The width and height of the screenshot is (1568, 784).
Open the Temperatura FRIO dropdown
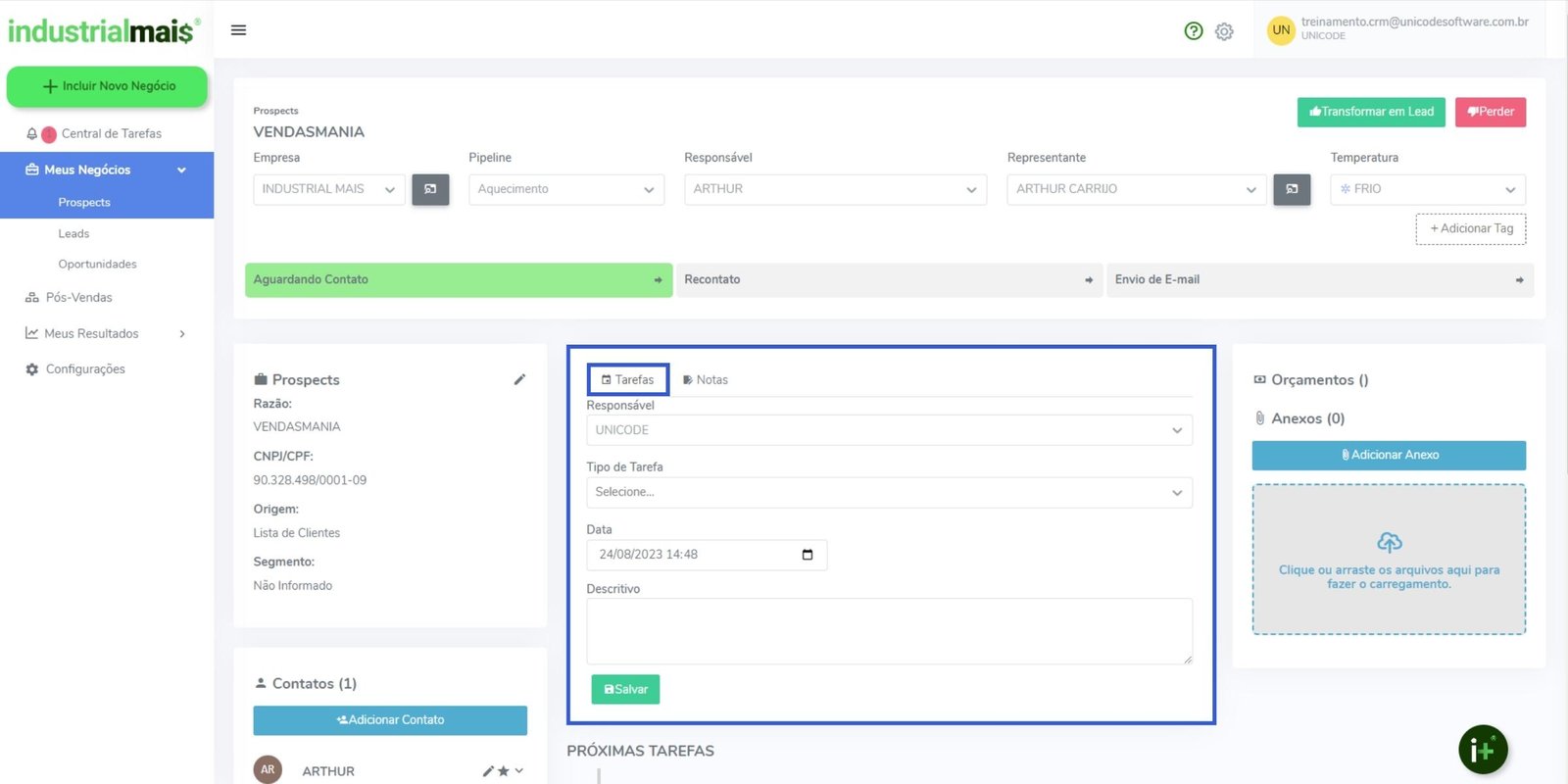pyautogui.click(x=1427, y=189)
